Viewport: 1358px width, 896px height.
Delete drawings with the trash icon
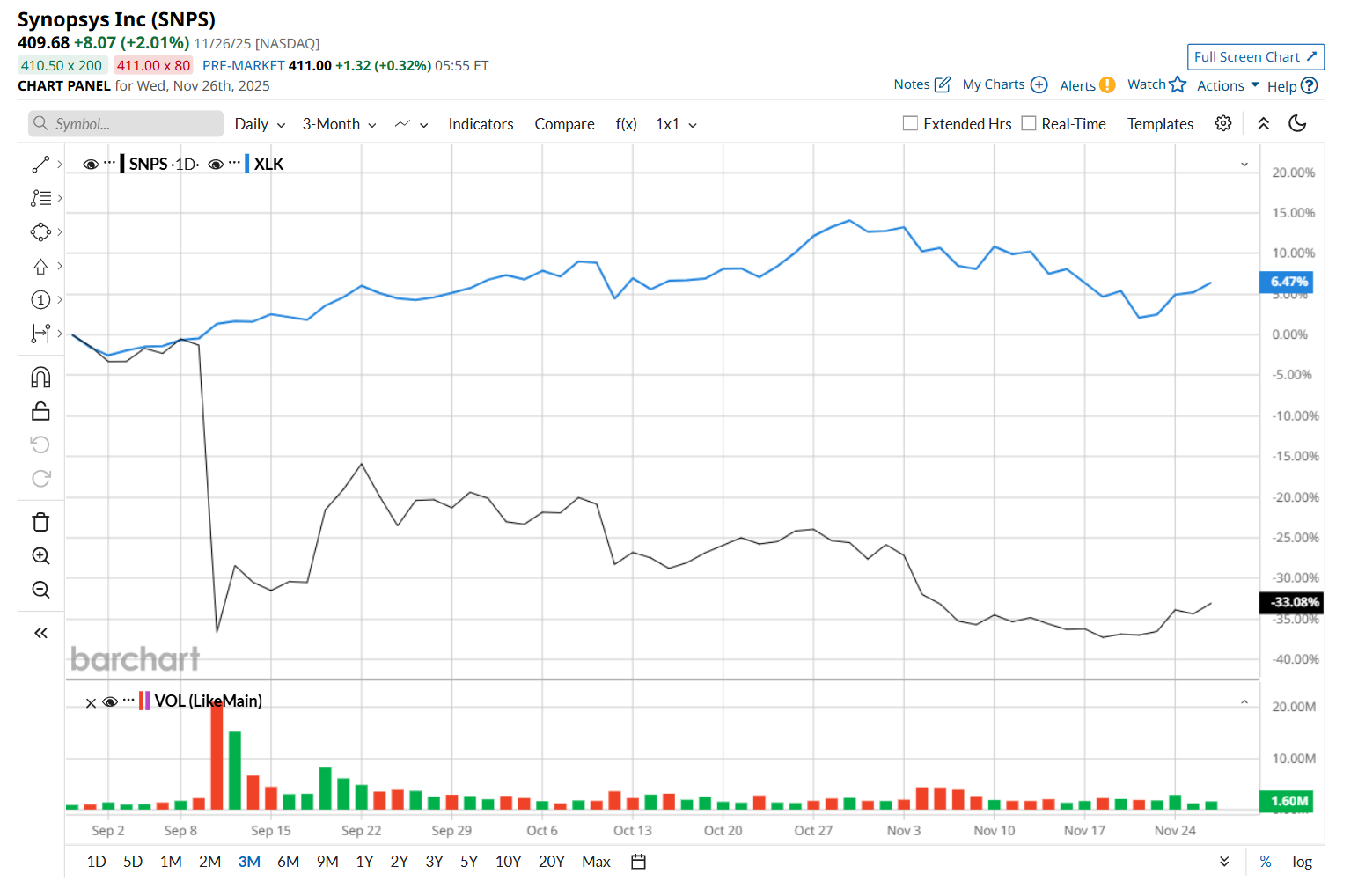(40, 522)
